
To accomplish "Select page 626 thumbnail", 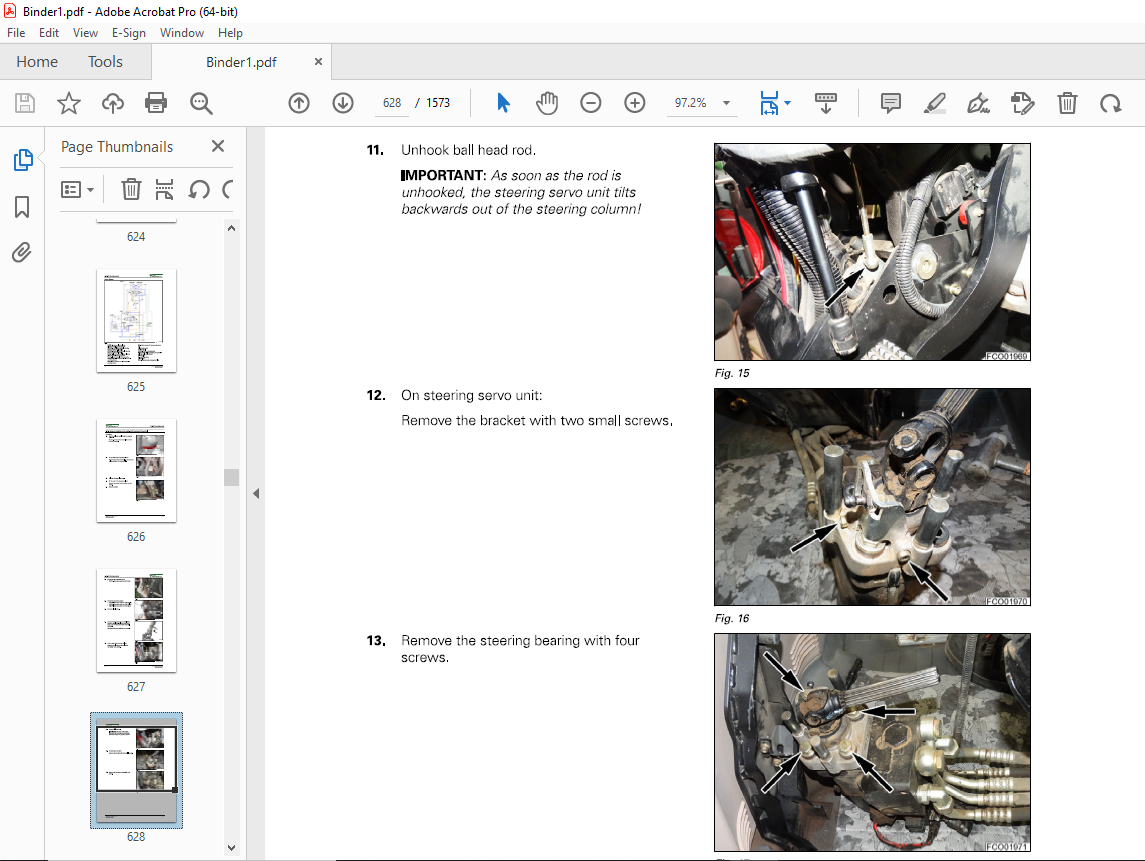I will pyautogui.click(x=136, y=470).
